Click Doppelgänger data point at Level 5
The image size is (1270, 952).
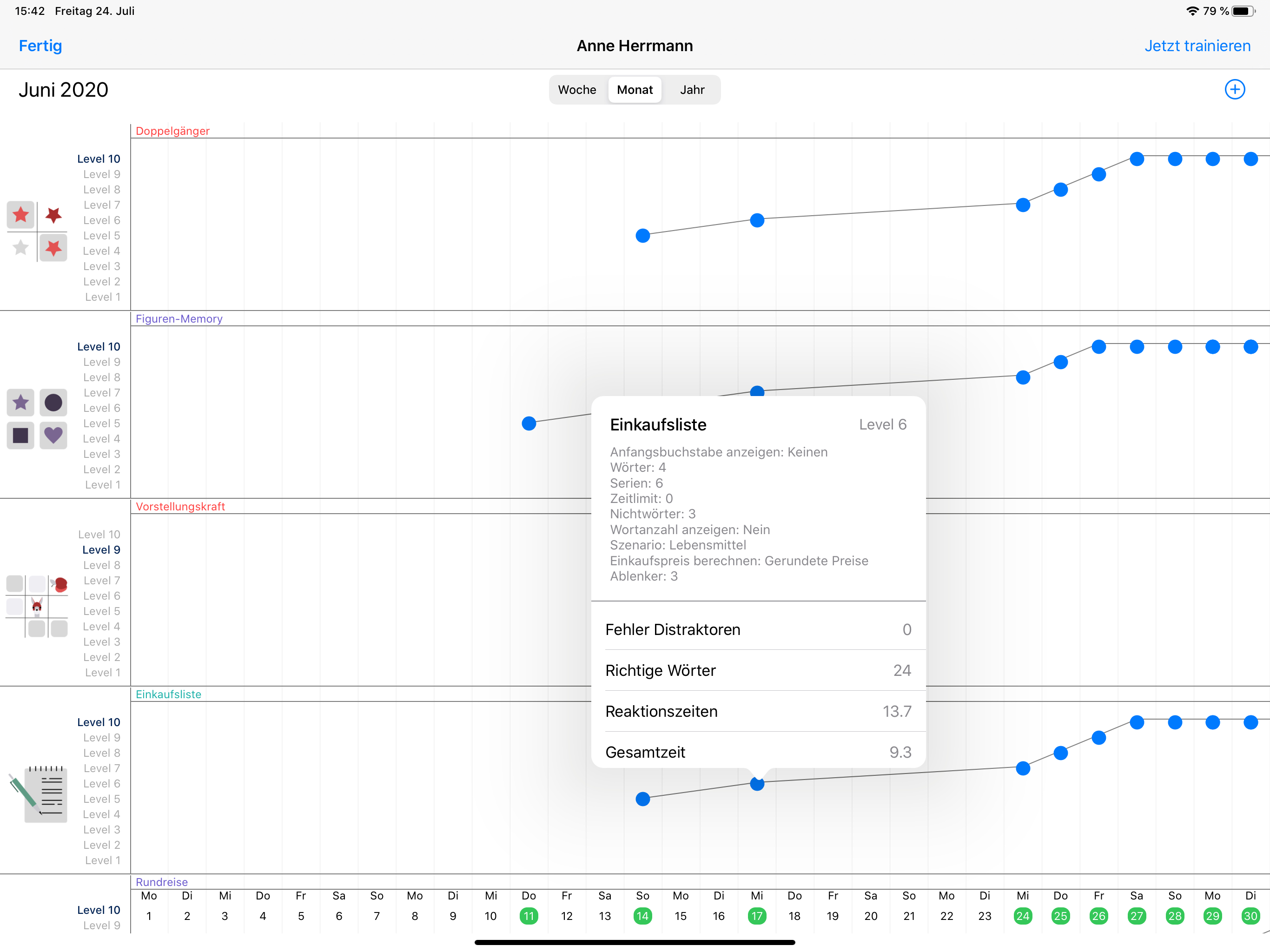click(642, 235)
